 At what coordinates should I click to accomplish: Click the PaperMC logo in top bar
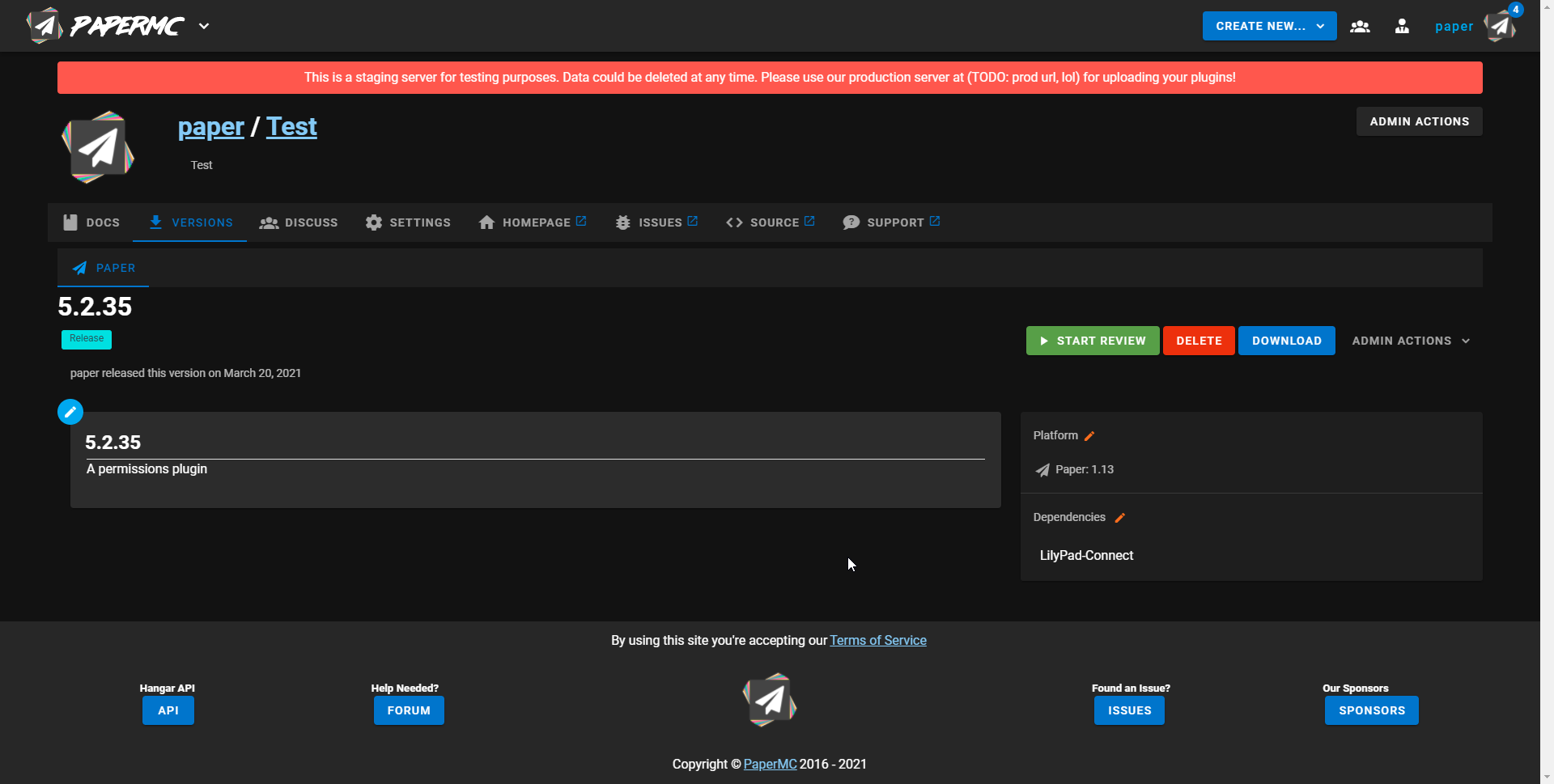click(x=105, y=26)
